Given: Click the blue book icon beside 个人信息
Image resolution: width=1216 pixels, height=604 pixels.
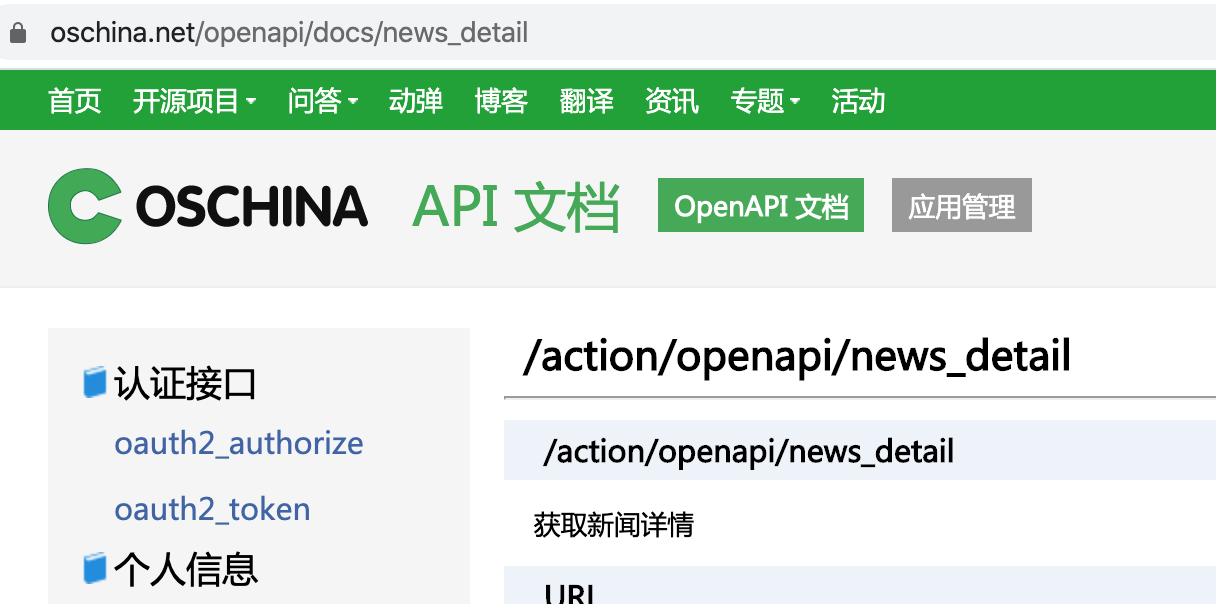Looking at the screenshot, I should 95,568.
